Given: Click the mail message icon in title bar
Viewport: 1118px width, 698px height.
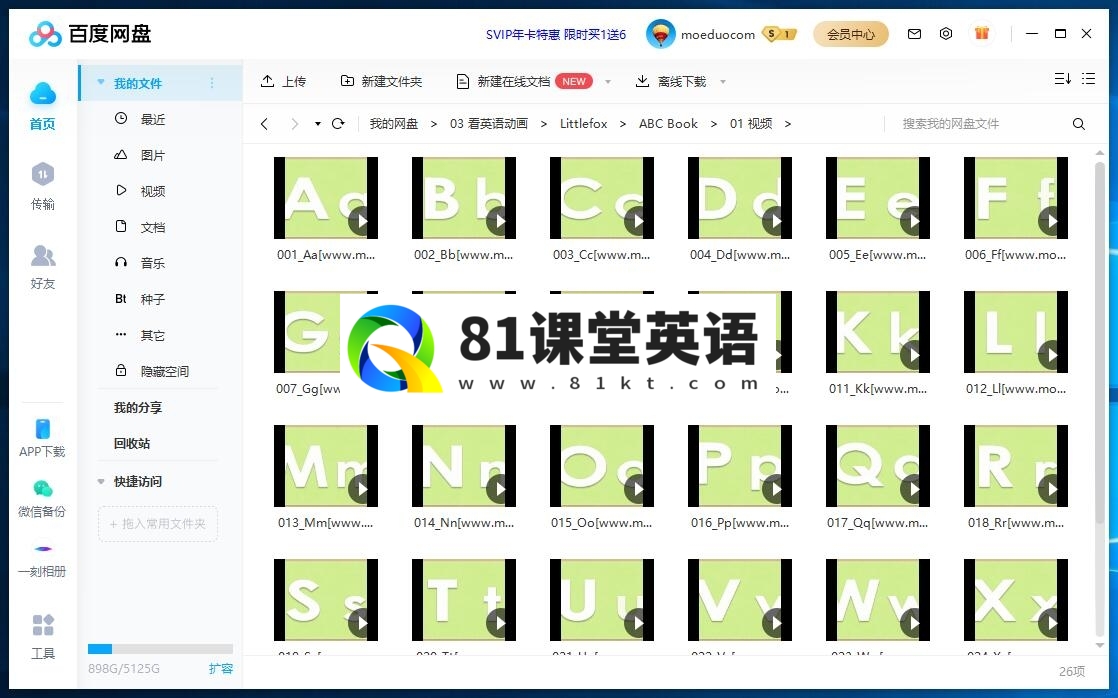Looking at the screenshot, I should 914,34.
